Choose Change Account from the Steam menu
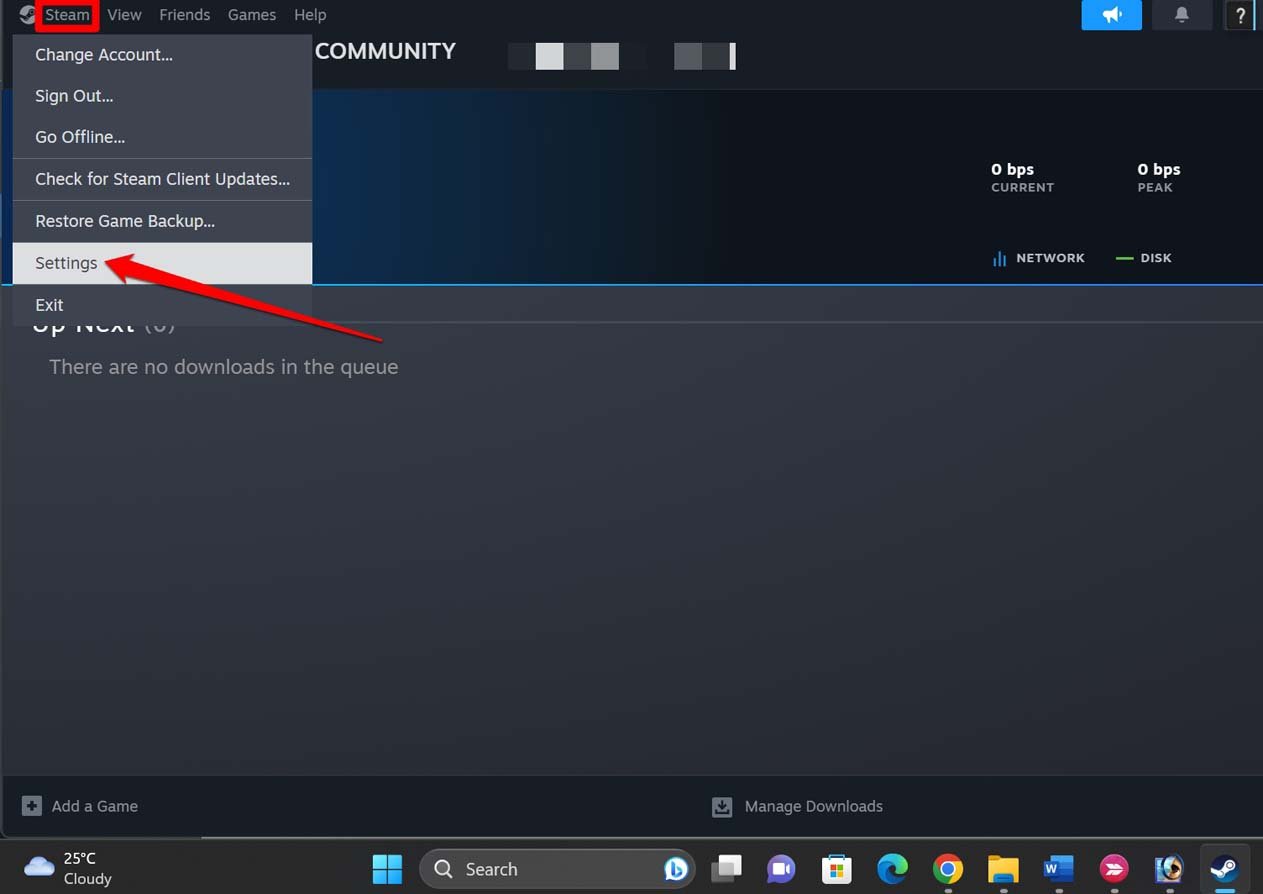The height and width of the screenshot is (894, 1263). point(104,55)
